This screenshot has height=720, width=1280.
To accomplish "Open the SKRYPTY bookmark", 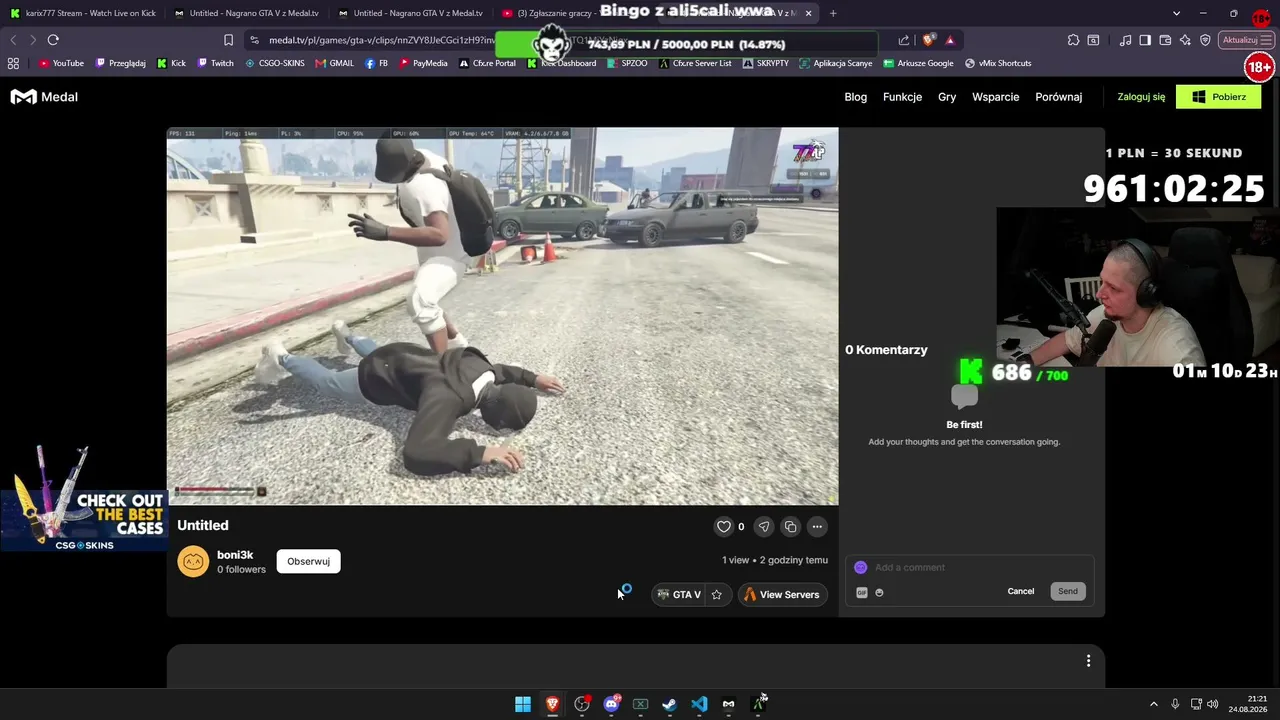I will pyautogui.click(x=766, y=63).
